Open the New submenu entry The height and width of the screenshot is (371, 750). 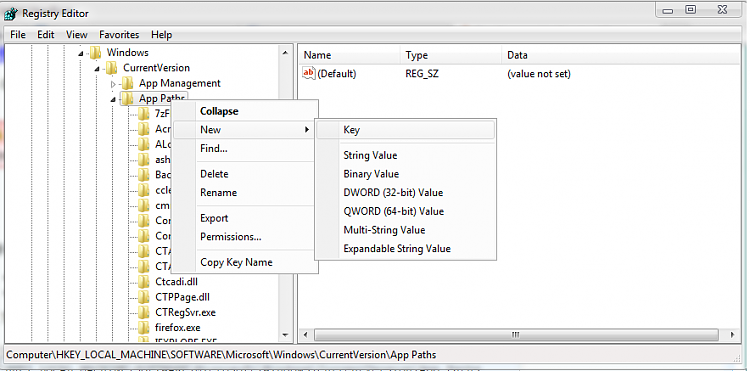(x=245, y=130)
